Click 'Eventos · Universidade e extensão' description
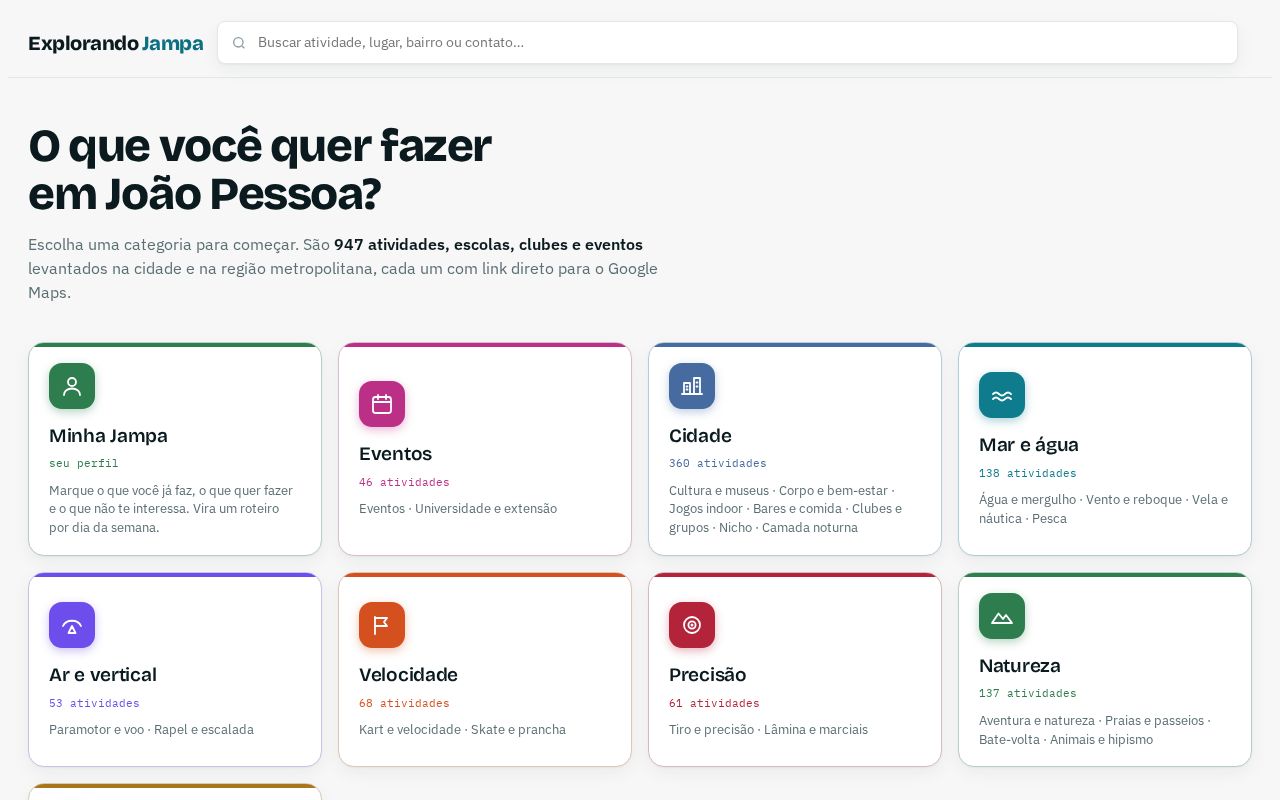The width and height of the screenshot is (1280, 800). [x=458, y=509]
